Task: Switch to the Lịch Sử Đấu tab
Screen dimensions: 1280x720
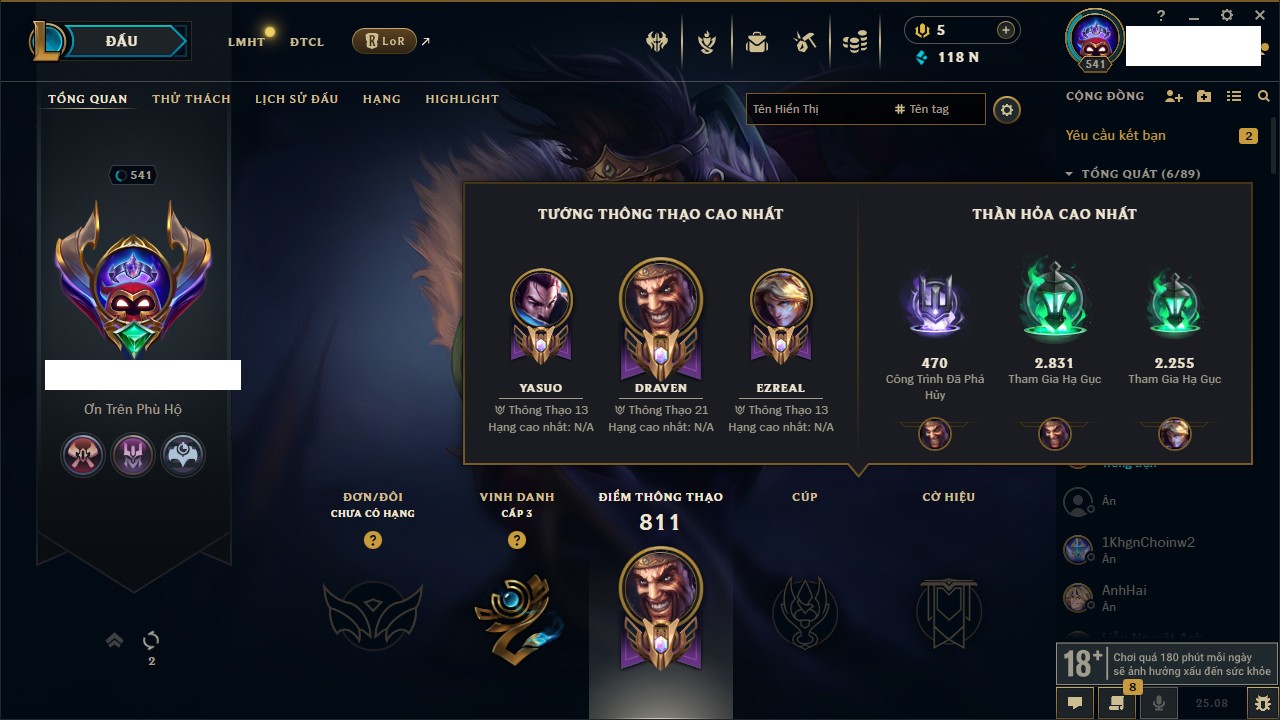Action: click(296, 99)
